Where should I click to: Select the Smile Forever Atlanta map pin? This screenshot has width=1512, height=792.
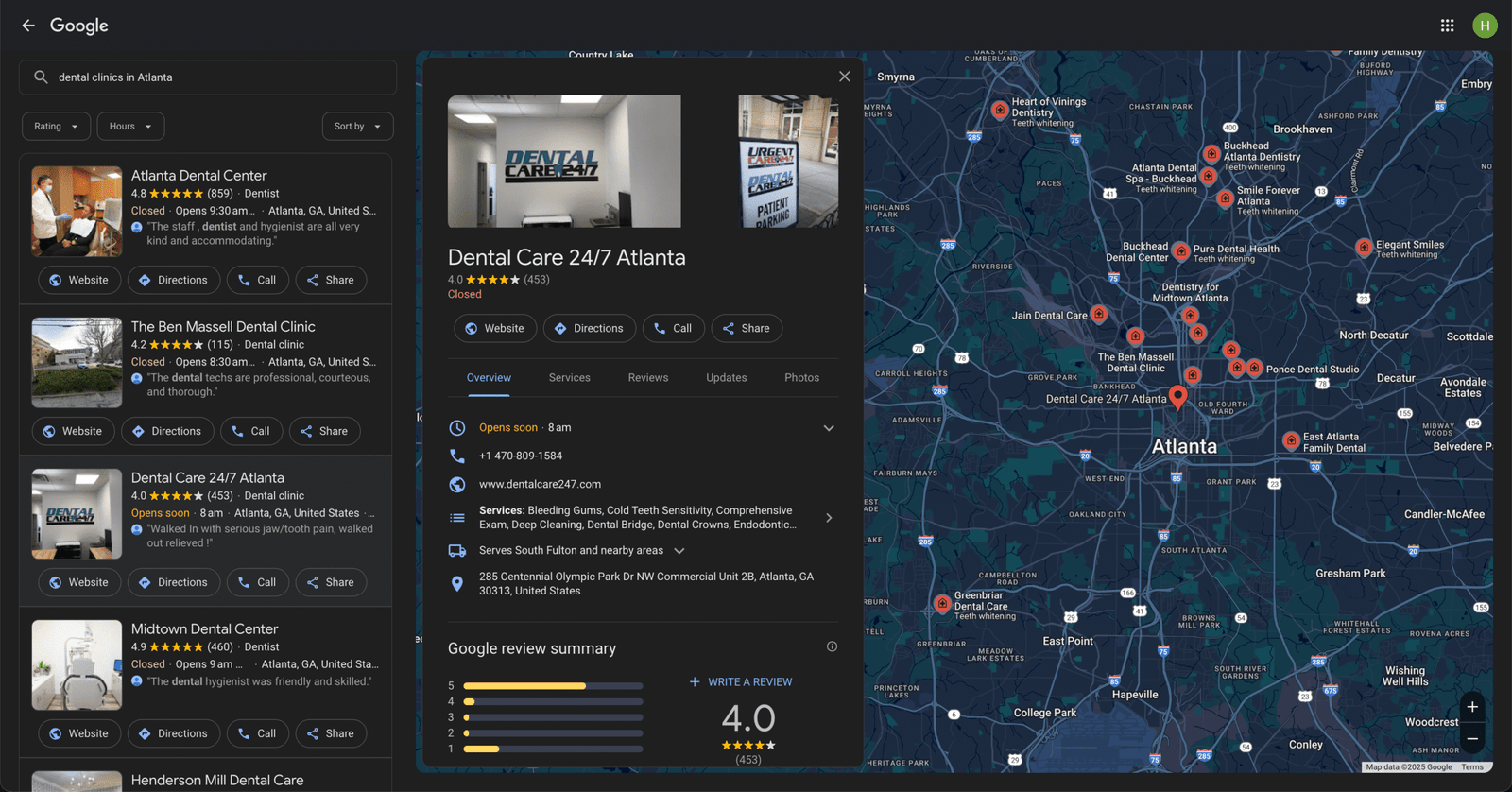pyautogui.click(x=1225, y=198)
